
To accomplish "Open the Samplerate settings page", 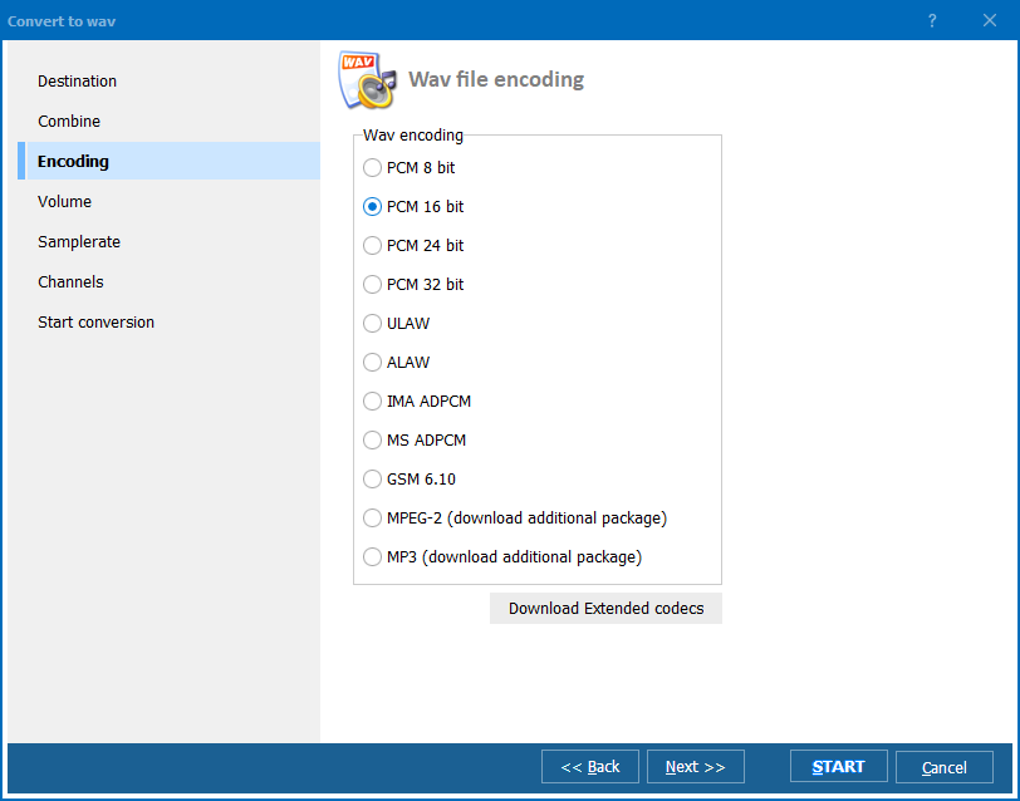I will [x=79, y=241].
